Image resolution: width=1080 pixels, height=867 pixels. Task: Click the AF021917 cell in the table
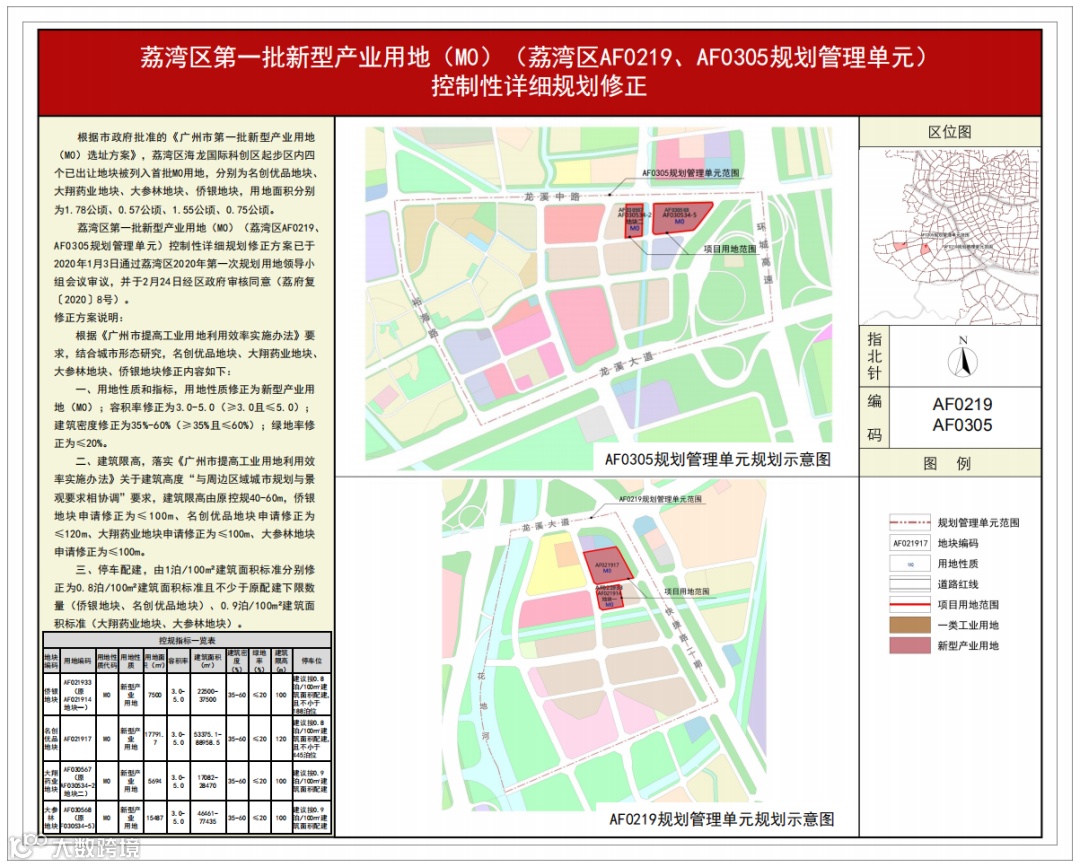click(78, 739)
